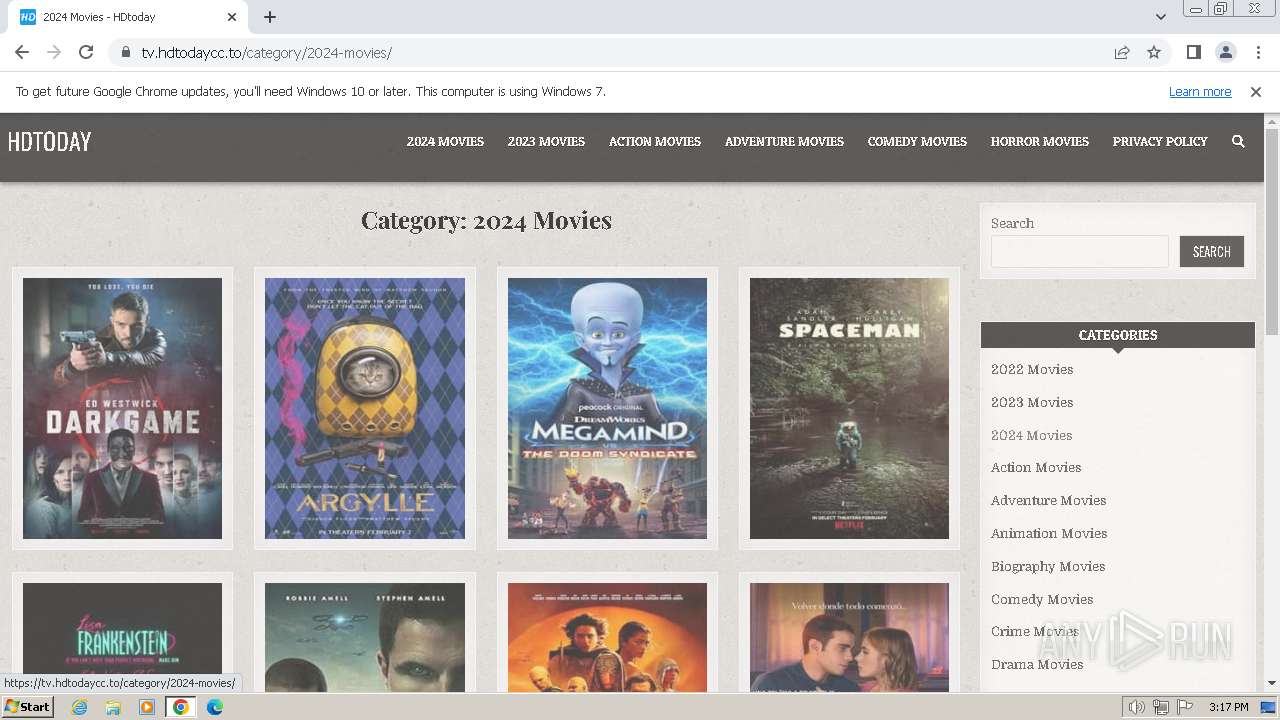This screenshot has height=720, width=1280.
Task: Close the 2024 Movies - HDtoday tab
Action: [232, 17]
